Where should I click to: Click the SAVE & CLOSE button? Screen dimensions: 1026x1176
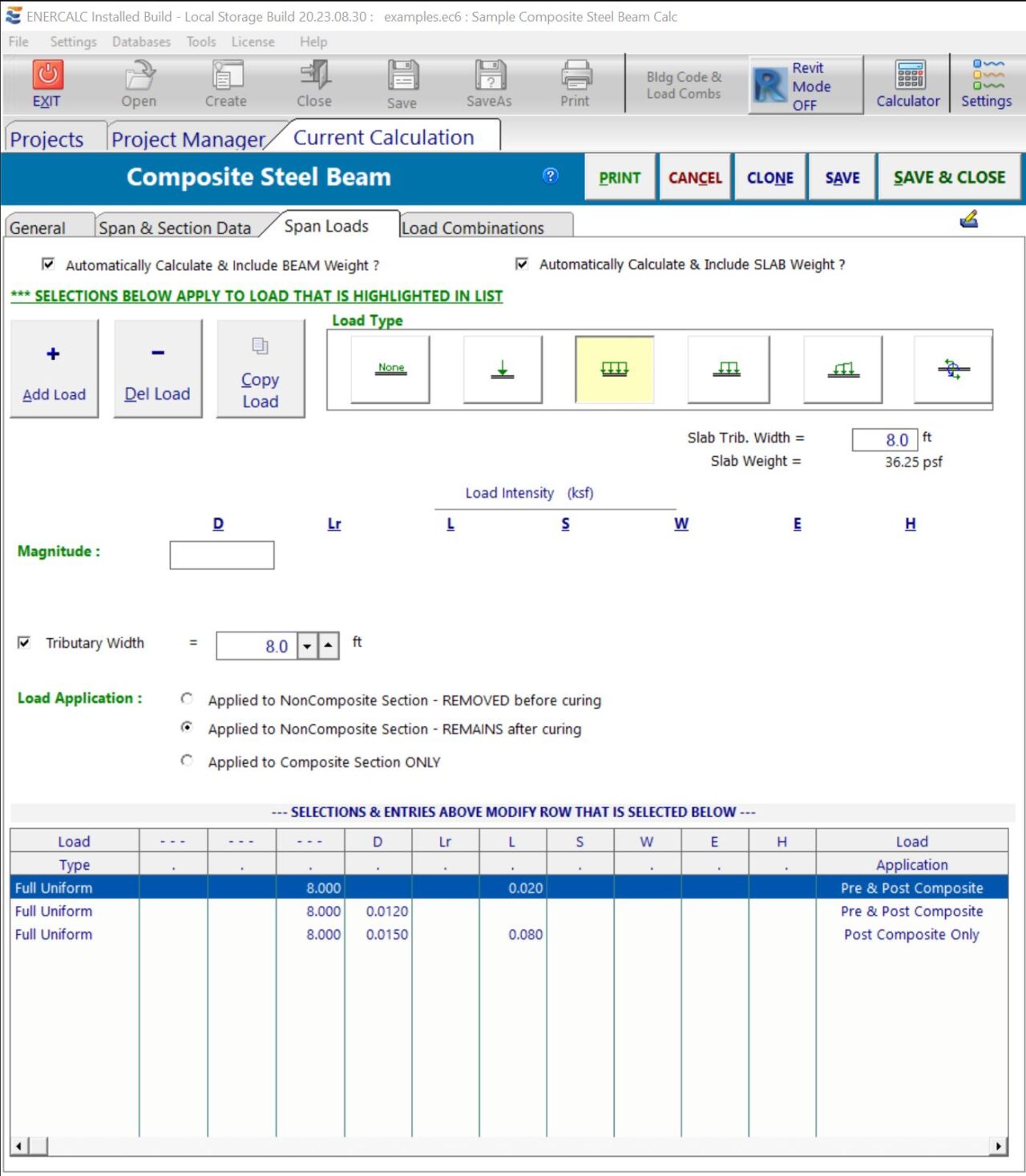949,178
